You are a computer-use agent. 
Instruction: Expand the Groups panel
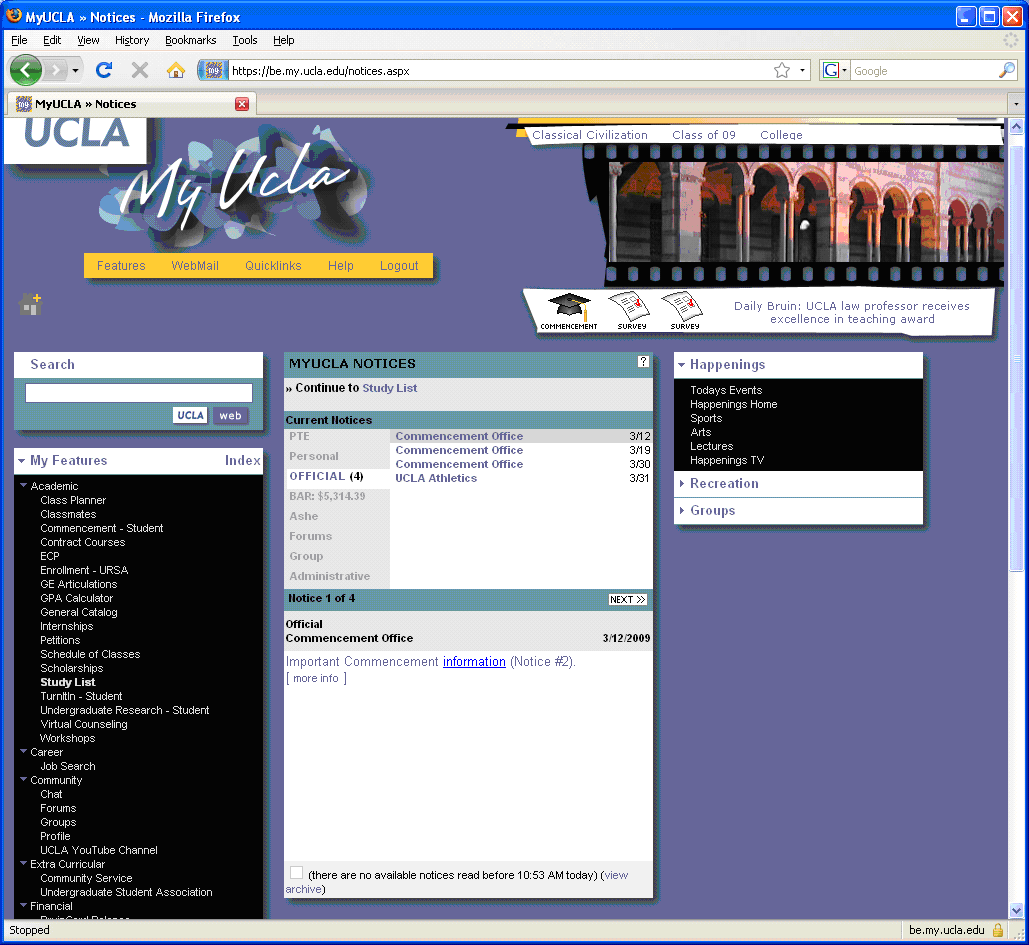pyautogui.click(x=712, y=511)
